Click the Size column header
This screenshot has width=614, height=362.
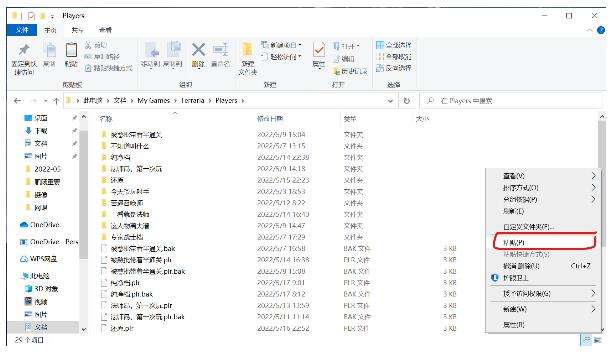(x=423, y=119)
